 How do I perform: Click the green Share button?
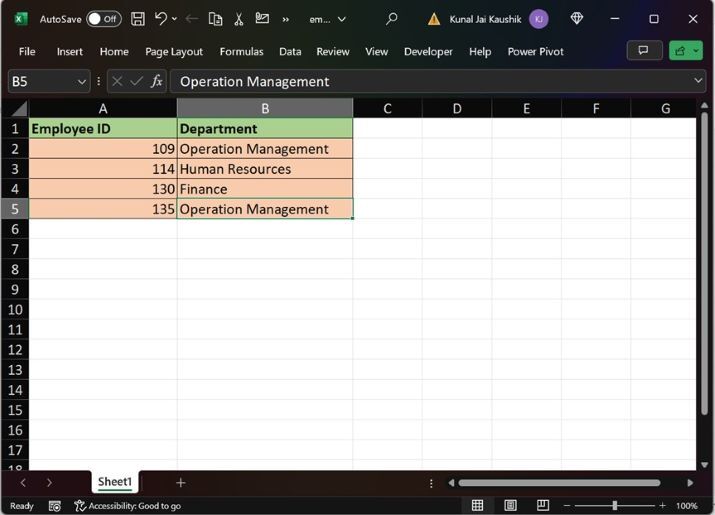pos(680,51)
